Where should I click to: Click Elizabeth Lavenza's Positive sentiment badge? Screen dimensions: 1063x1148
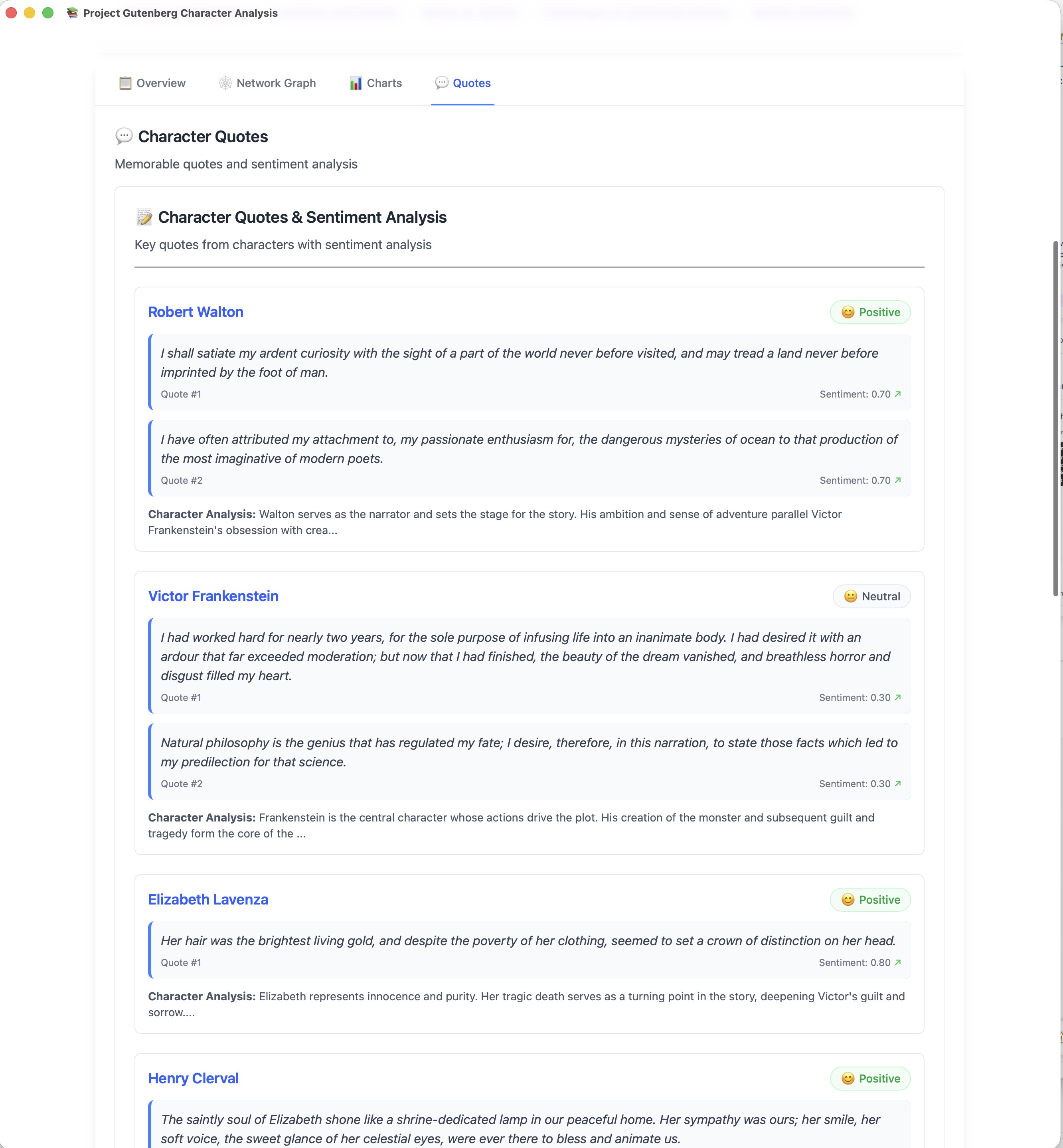pos(870,900)
